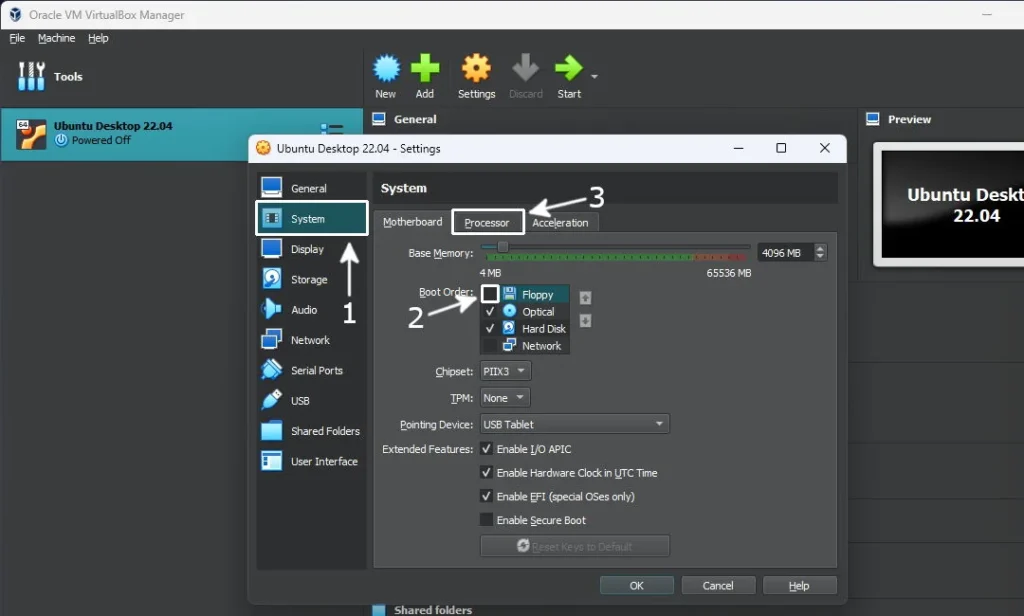Open the TPM None dropdown

coord(505,397)
